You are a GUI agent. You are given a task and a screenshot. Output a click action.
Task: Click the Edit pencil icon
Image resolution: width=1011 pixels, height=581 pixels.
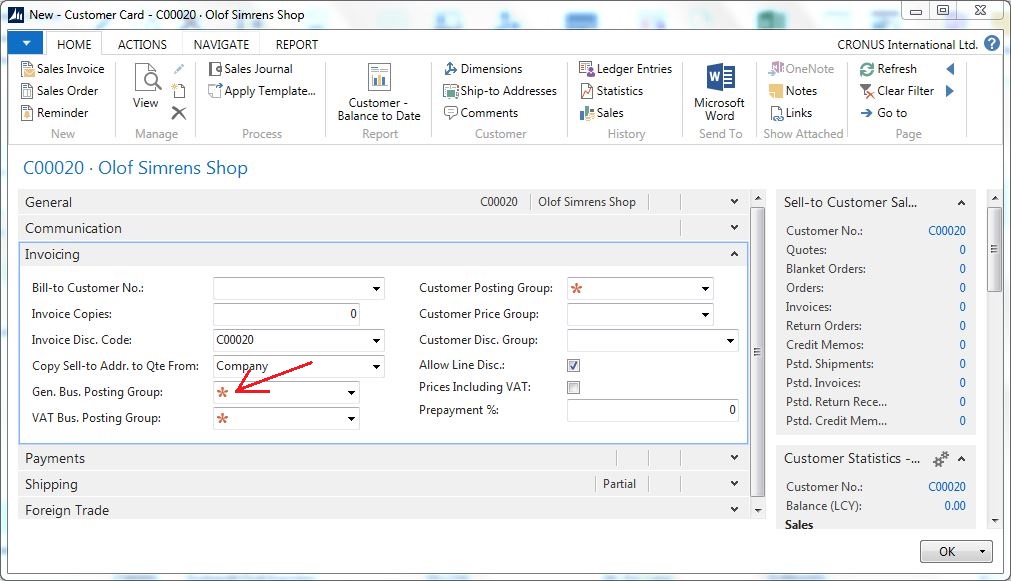pyautogui.click(x=179, y=69)
